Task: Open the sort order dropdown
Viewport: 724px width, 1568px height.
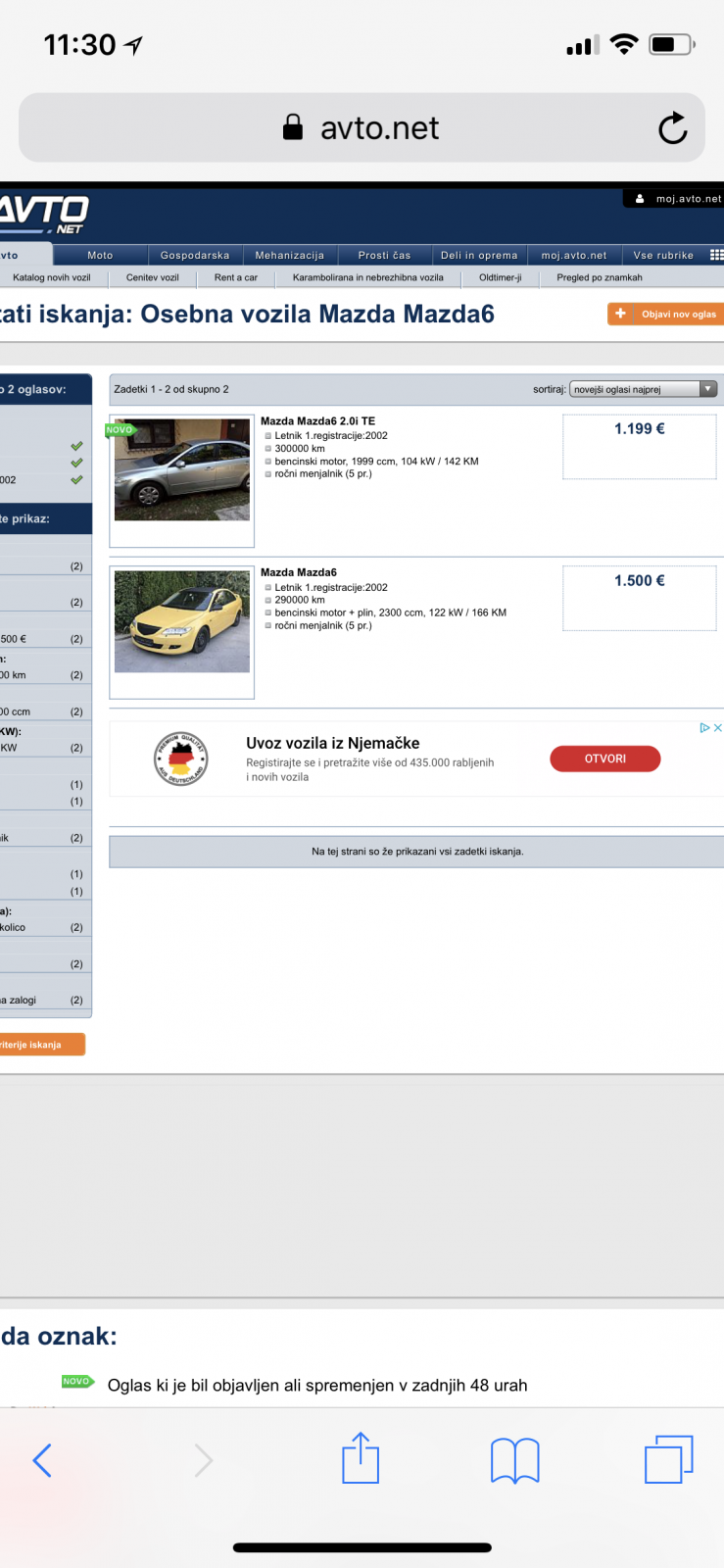Action: pos(644,389)
